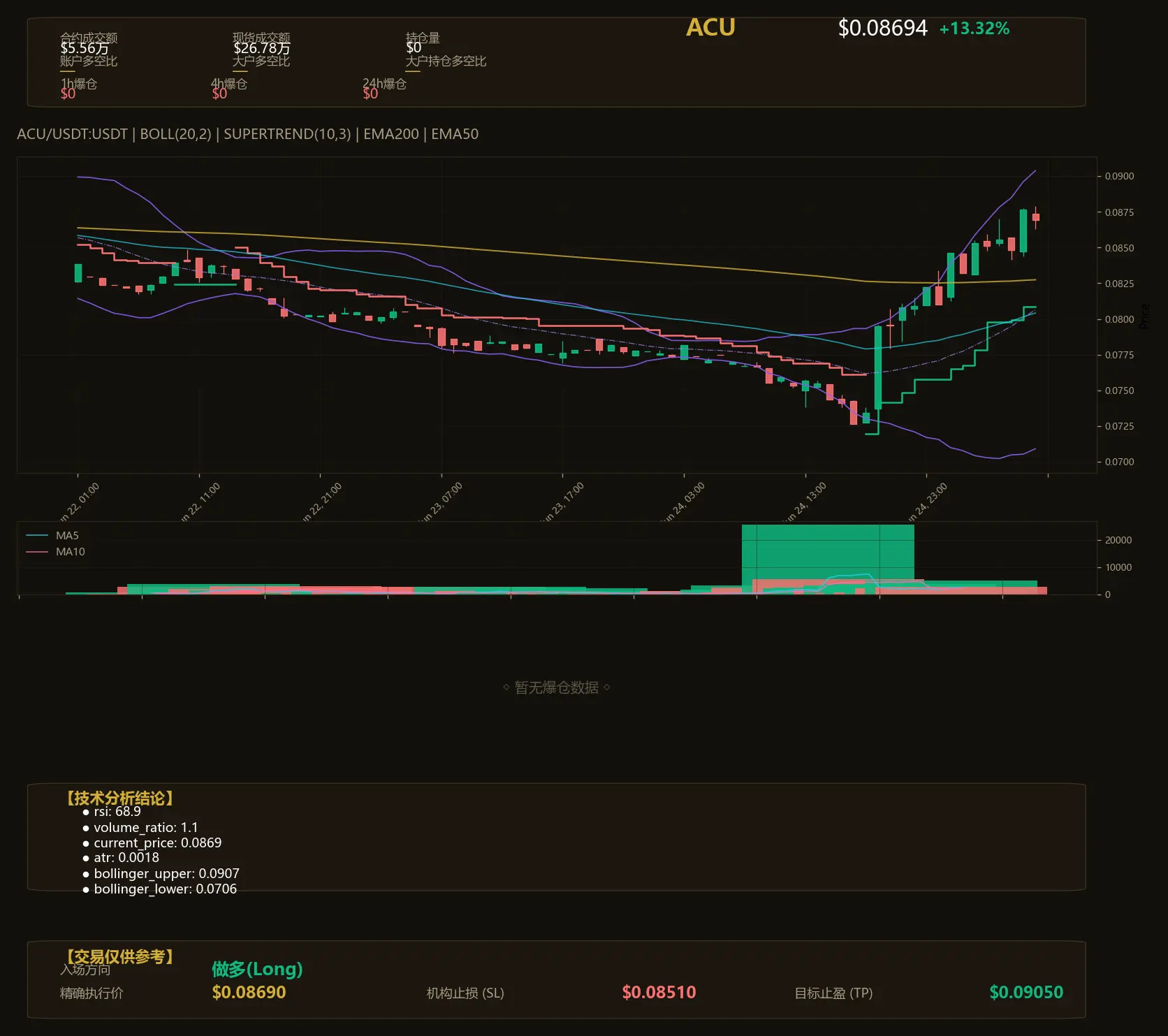Click the Jun 22, 01:00 time label
Screen dimensions: 1168x1036
tap(79, 502)
